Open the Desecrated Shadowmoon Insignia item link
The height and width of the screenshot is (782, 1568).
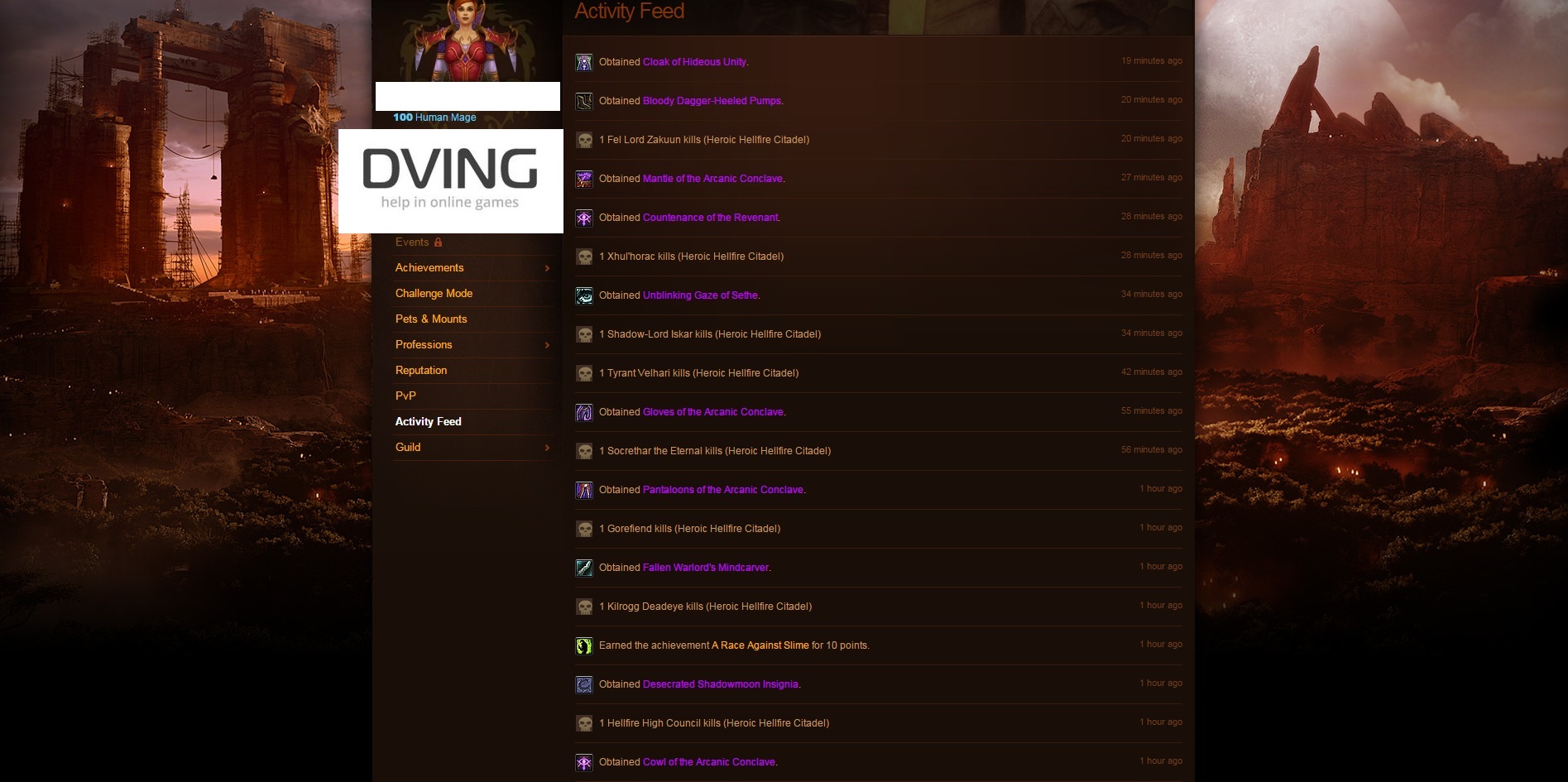click(721, 684)
